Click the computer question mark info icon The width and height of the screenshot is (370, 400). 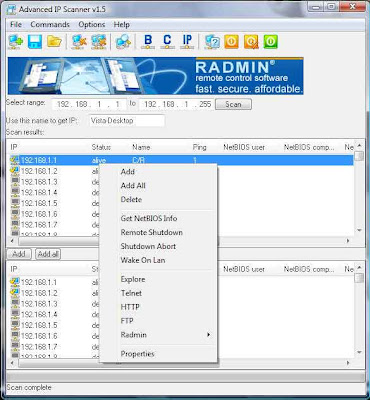pyautogui.click(x=212, y=42)
